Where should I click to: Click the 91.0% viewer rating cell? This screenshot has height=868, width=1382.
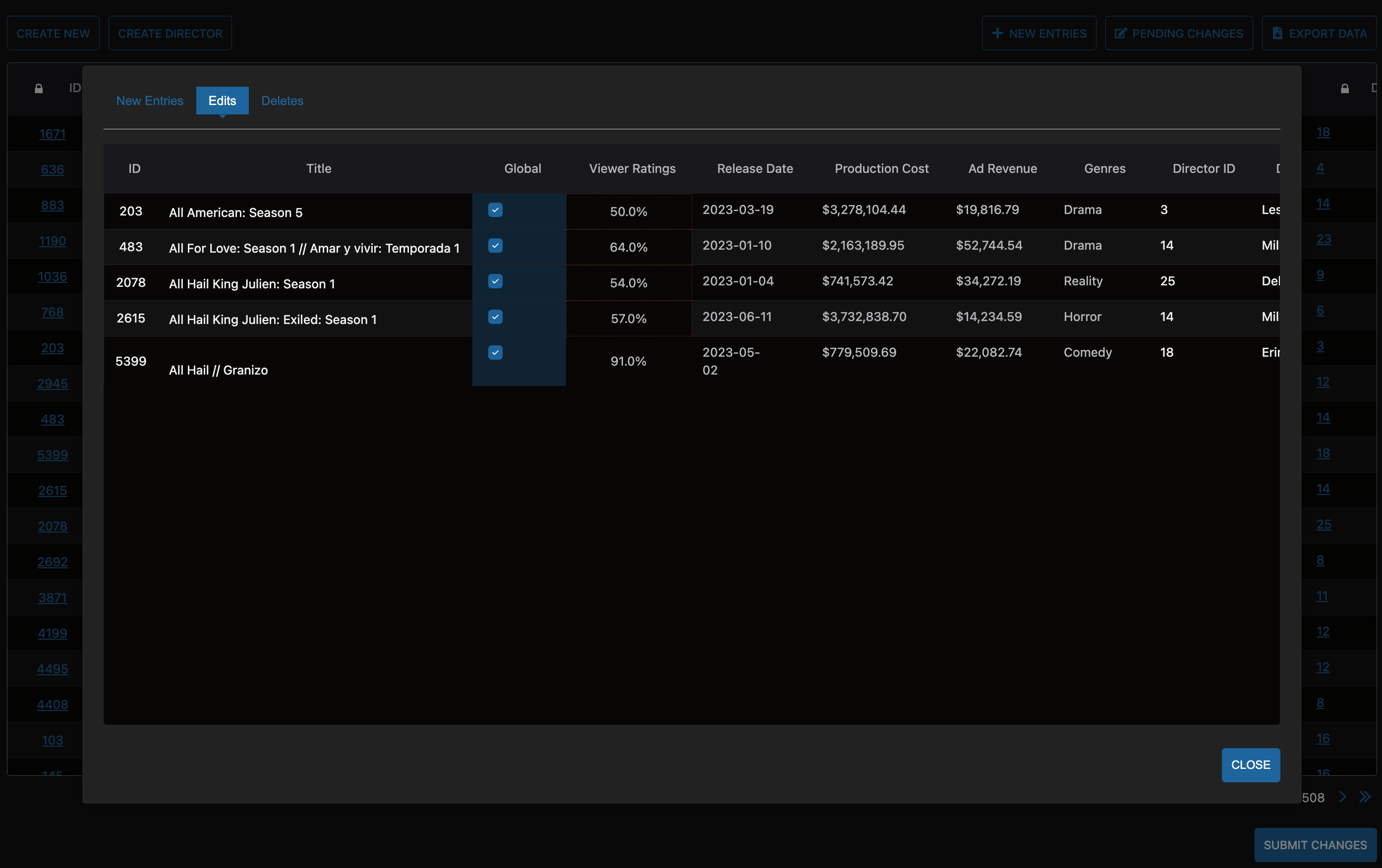(x=628, y=362)
